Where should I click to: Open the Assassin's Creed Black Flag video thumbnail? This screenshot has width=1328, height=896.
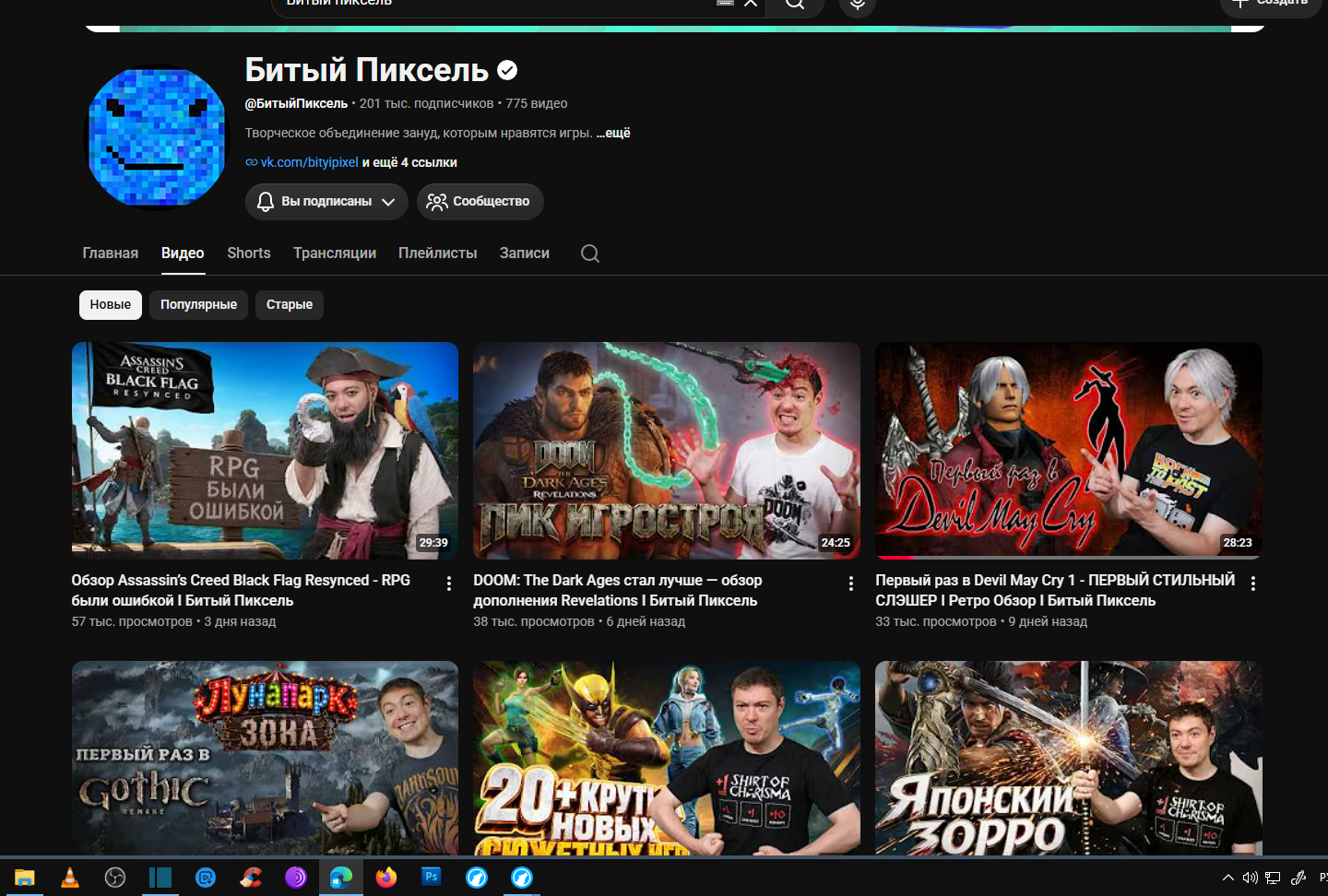[x=266, y=451]
